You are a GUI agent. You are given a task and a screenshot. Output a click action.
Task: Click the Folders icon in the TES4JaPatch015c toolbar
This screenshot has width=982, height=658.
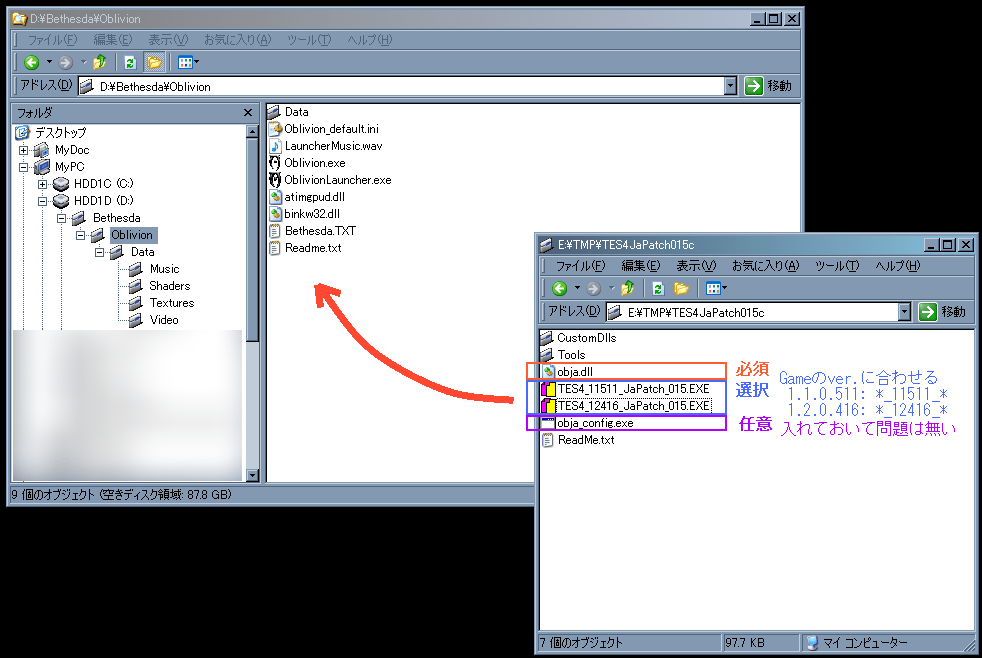coord(681,288)
